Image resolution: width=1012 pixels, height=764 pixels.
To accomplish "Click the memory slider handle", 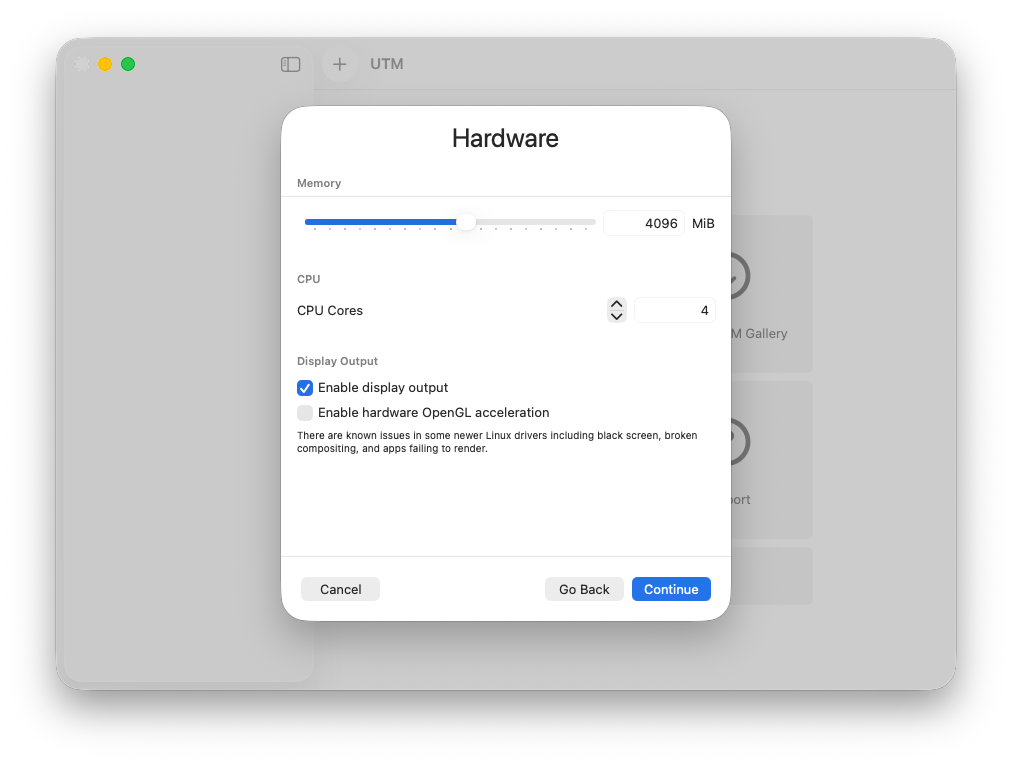I will tap(466, 222).
